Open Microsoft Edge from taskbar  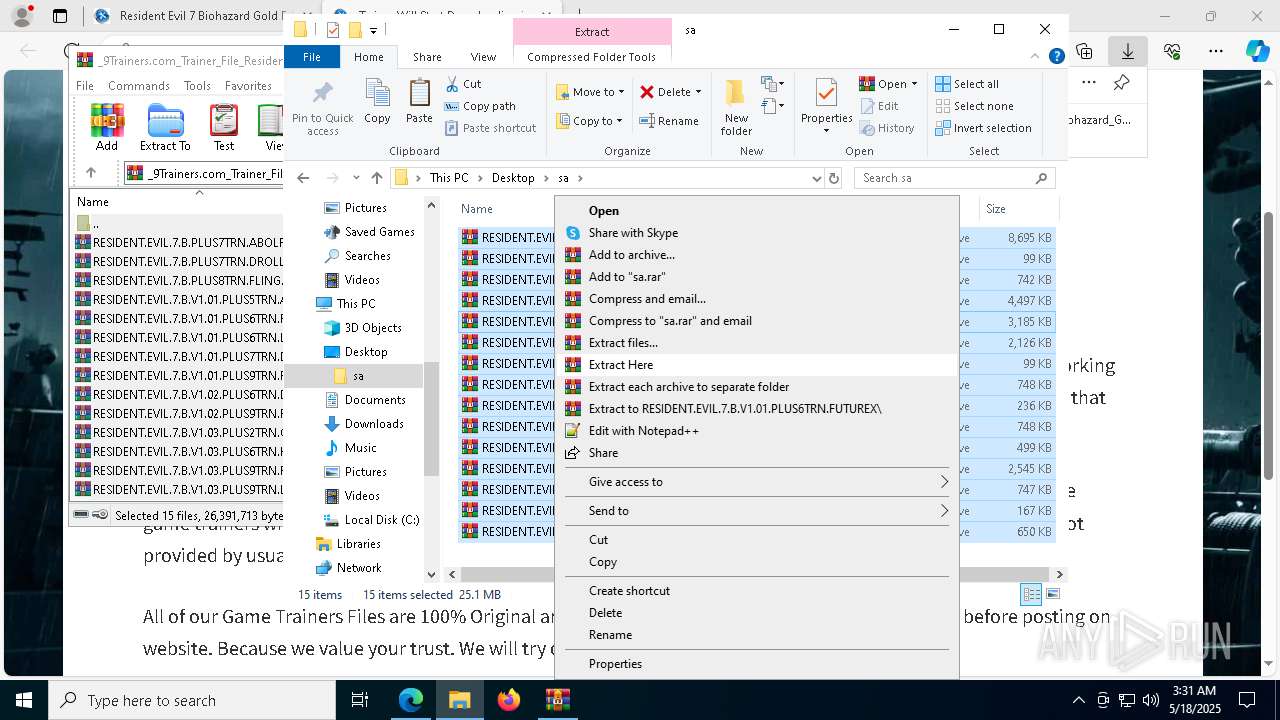pyautogui.click(x=411, y=700)
